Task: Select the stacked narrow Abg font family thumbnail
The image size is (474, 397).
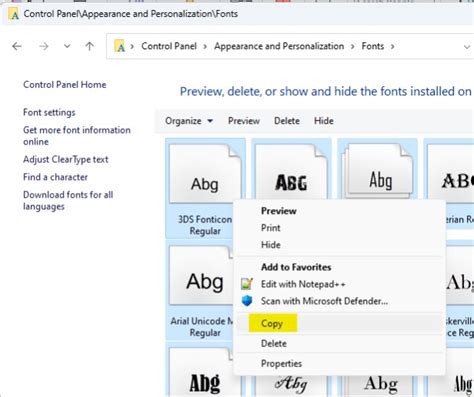Action: (x=378, y=172)
